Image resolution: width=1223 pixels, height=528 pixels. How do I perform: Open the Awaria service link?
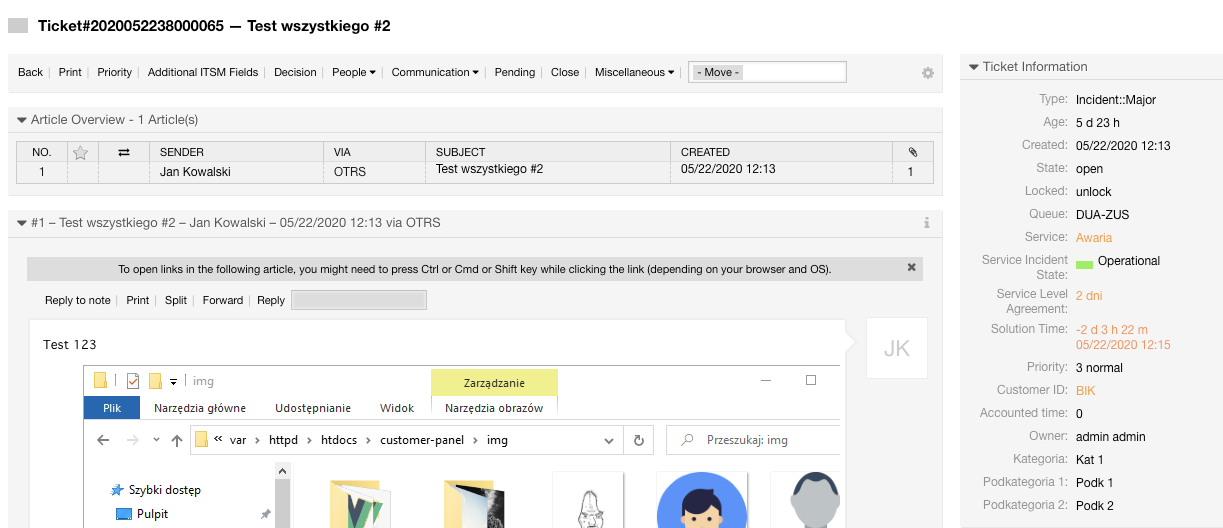1094,238
